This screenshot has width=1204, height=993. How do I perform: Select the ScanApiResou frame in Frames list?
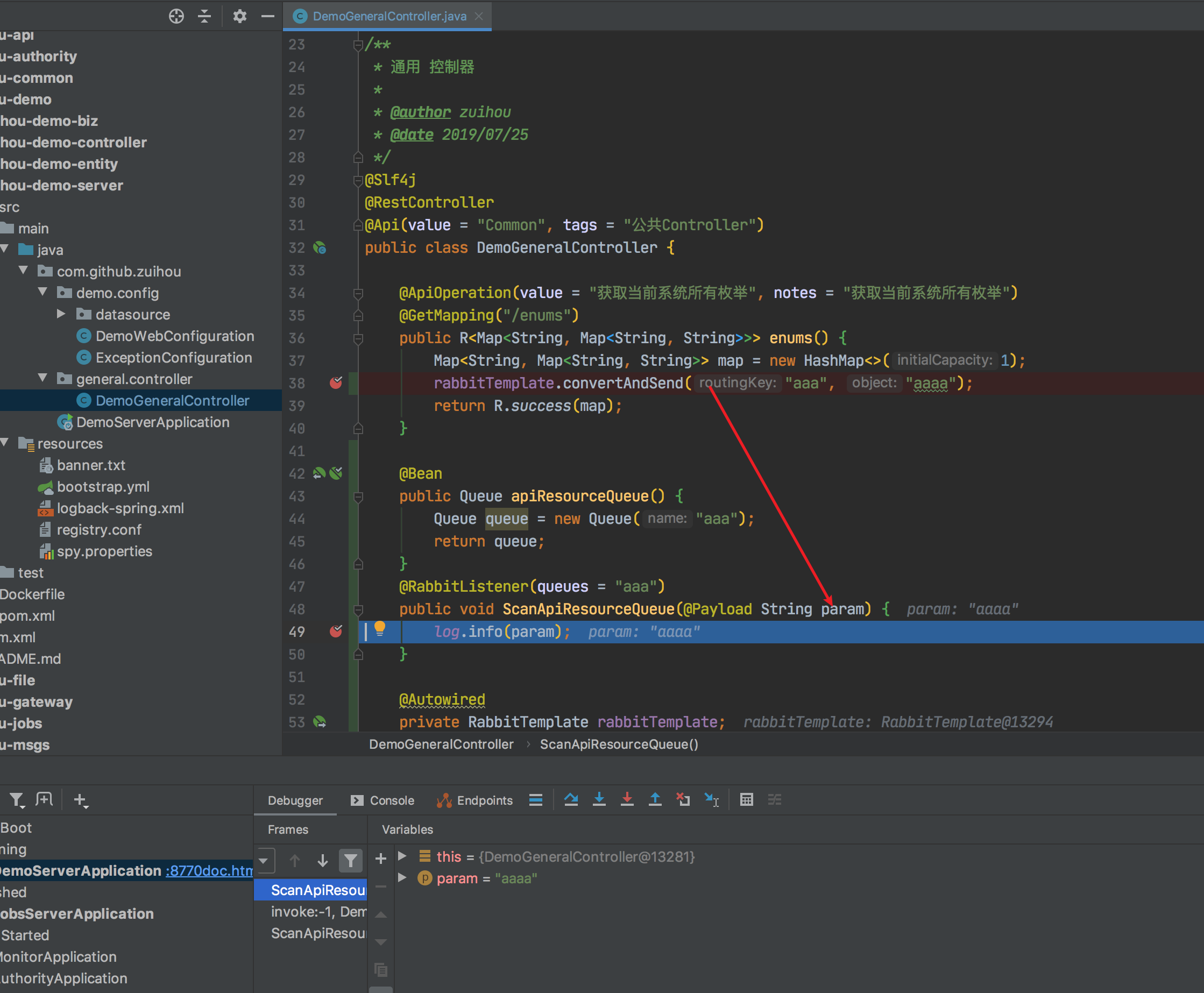tap(318, 890)
